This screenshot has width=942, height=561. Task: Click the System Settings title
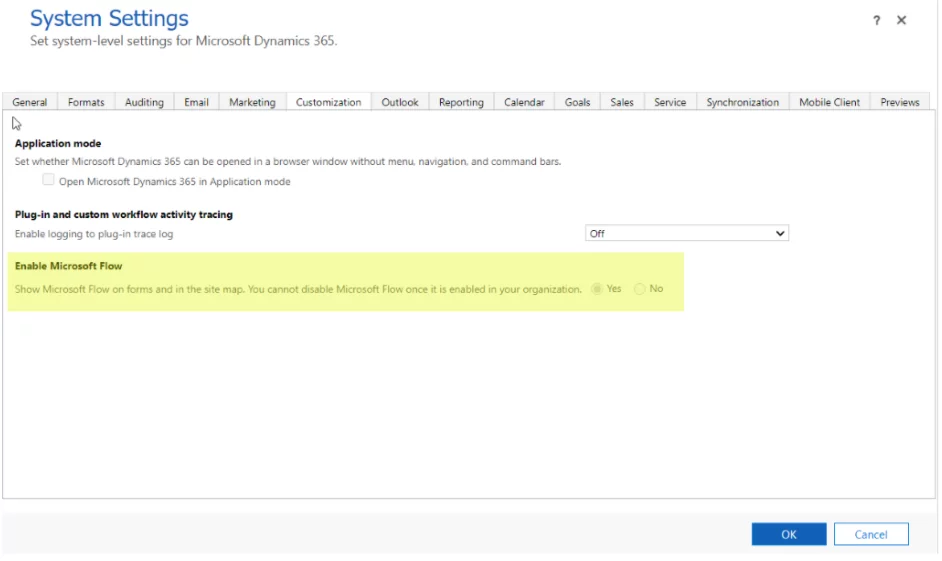pyautogui.click(x=109, y=19)
